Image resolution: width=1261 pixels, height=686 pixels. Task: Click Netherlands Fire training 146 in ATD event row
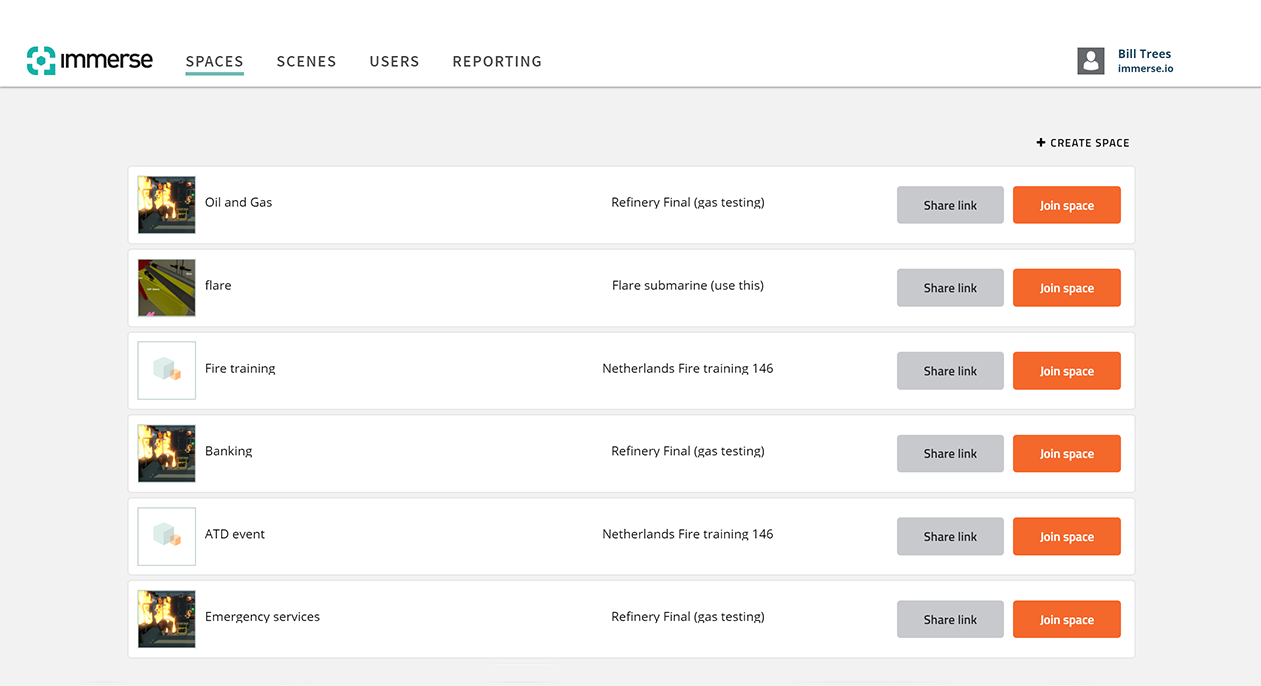coord(688,534)
